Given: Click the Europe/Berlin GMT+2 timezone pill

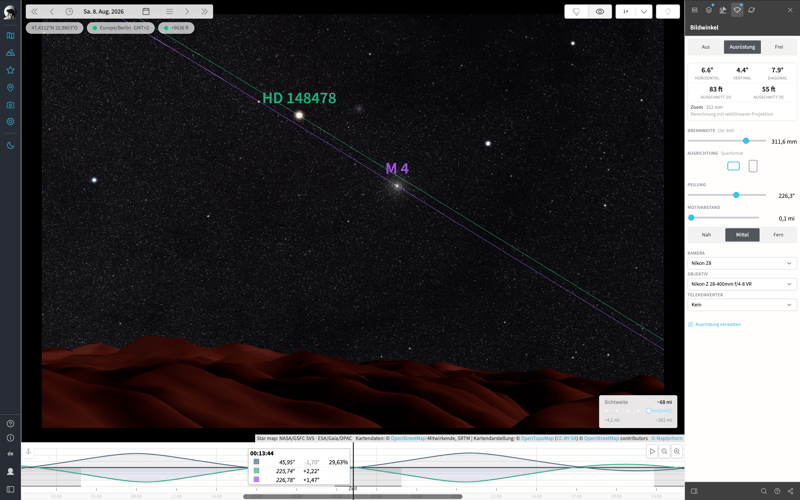Looking at the screenshot, I should click(x=121, y=28).
